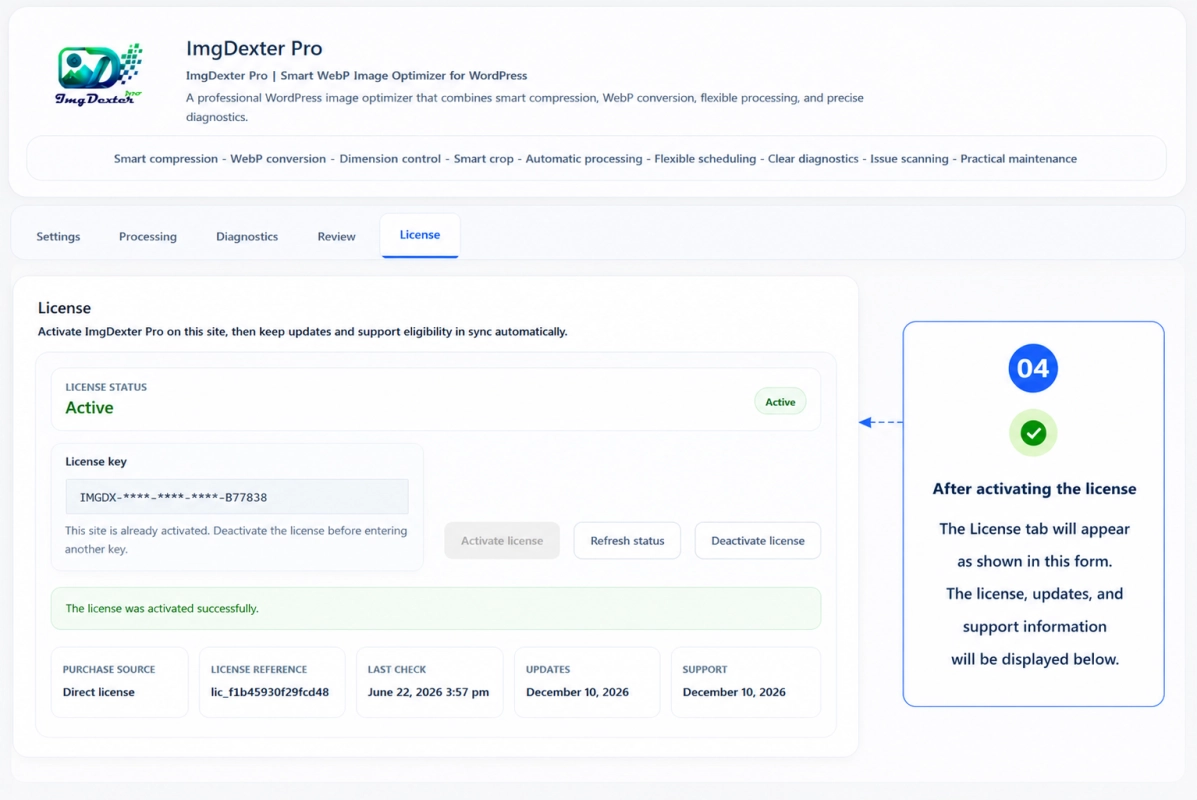Go to the Diagnostics tab
This screenshot has height=800, width=1197.
tap(247, 237)
